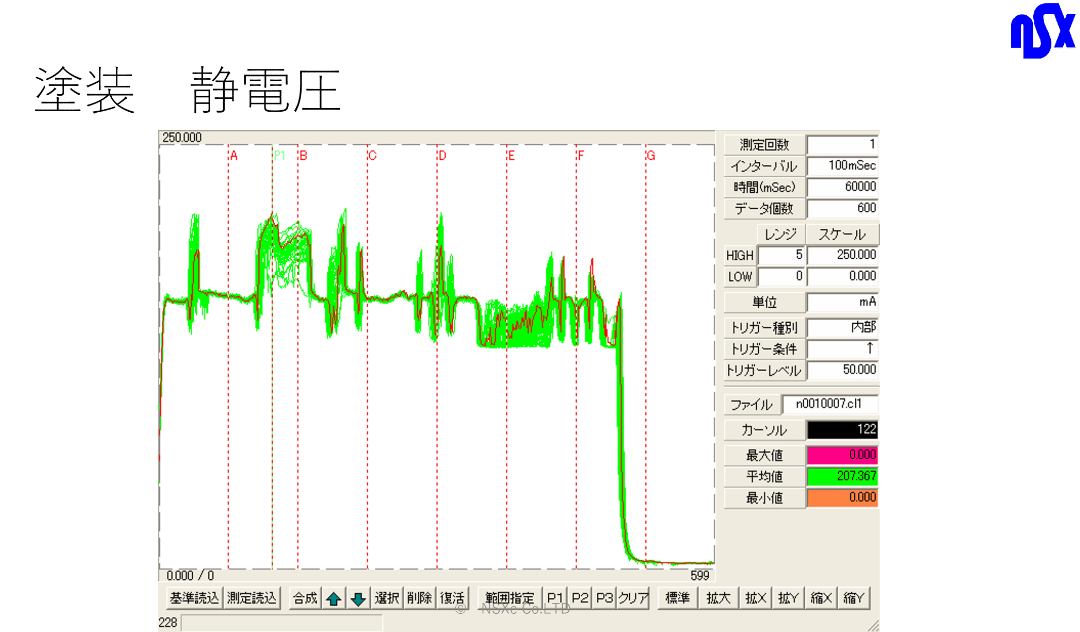Click the 範囲指定 range button
The image size is (1080, 632).
pyautogui.click(x=510, y=598)
